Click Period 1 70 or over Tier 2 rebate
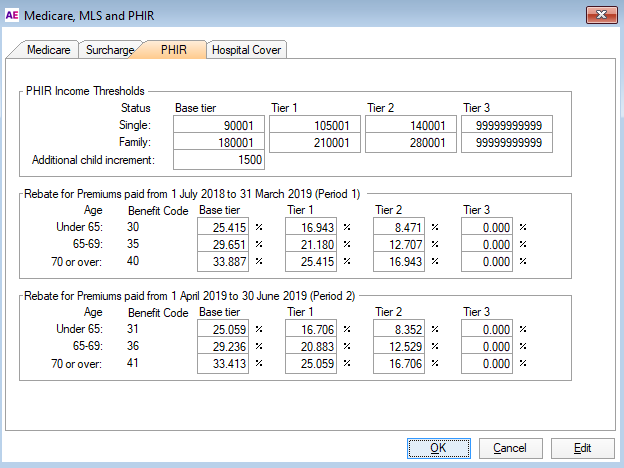Viewport: 624px width, 468px height. [x=401, y=262]
